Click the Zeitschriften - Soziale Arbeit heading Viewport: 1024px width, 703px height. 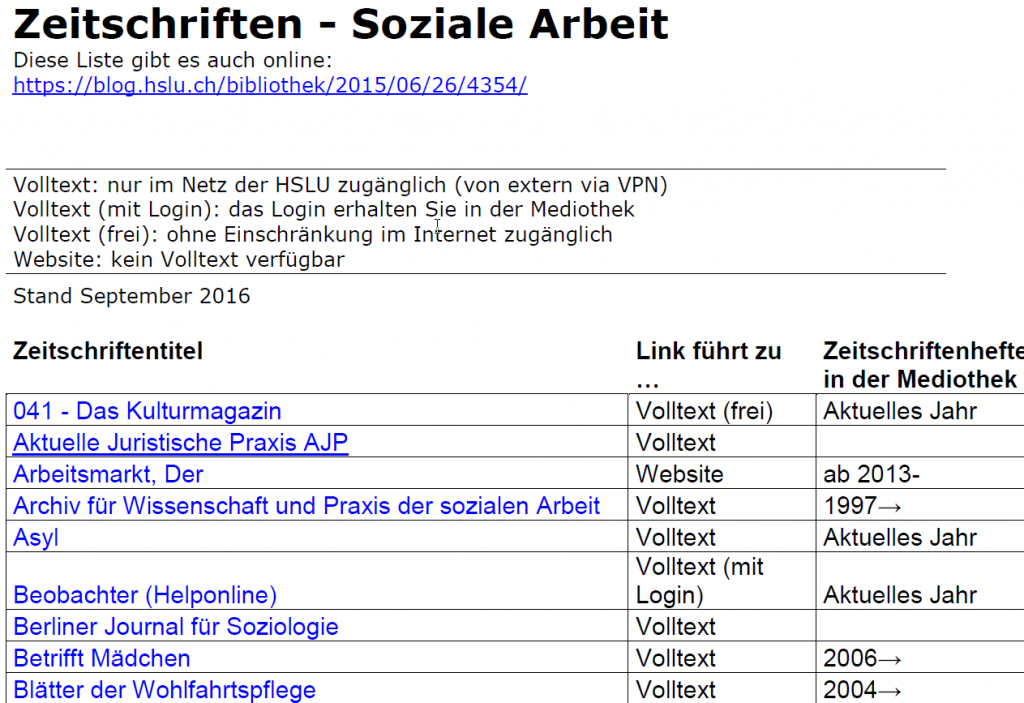click(340, 25)
